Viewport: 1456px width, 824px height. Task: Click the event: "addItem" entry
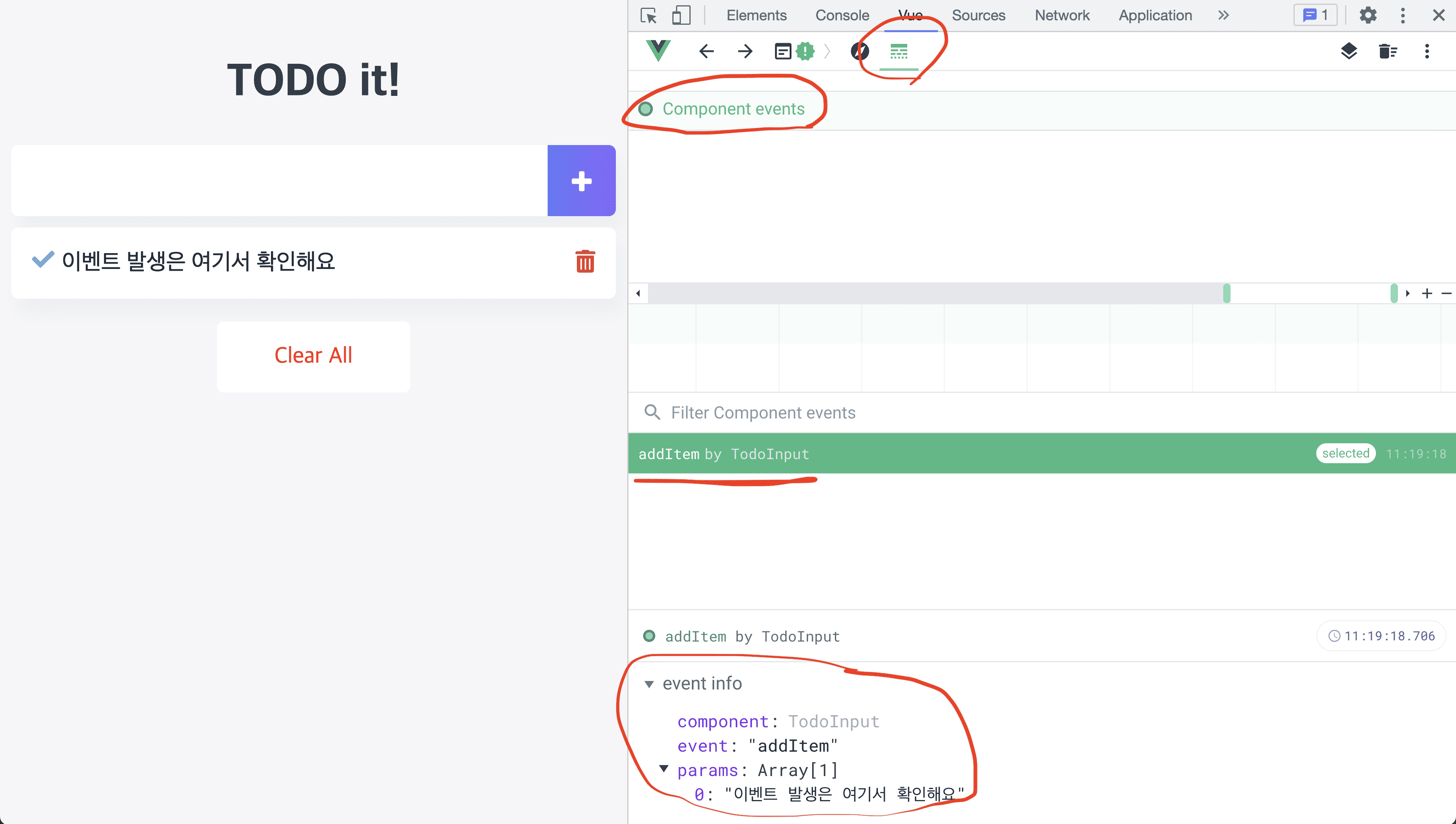(x=757, y=746)
